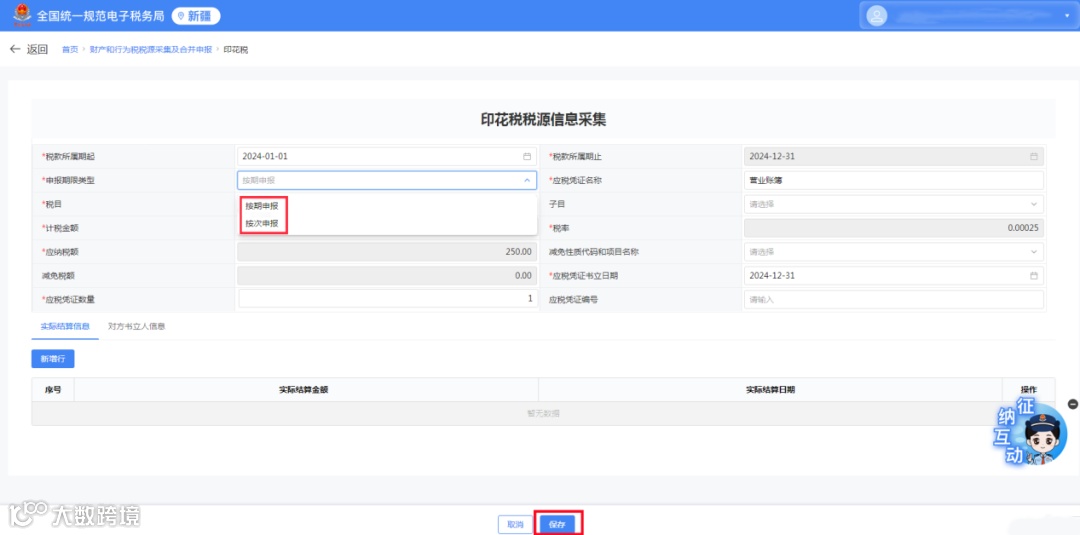Switch to 对方书立人信息 tab
The width and height of the screenshot is (1080, 535).
click(x=136, y=326)
